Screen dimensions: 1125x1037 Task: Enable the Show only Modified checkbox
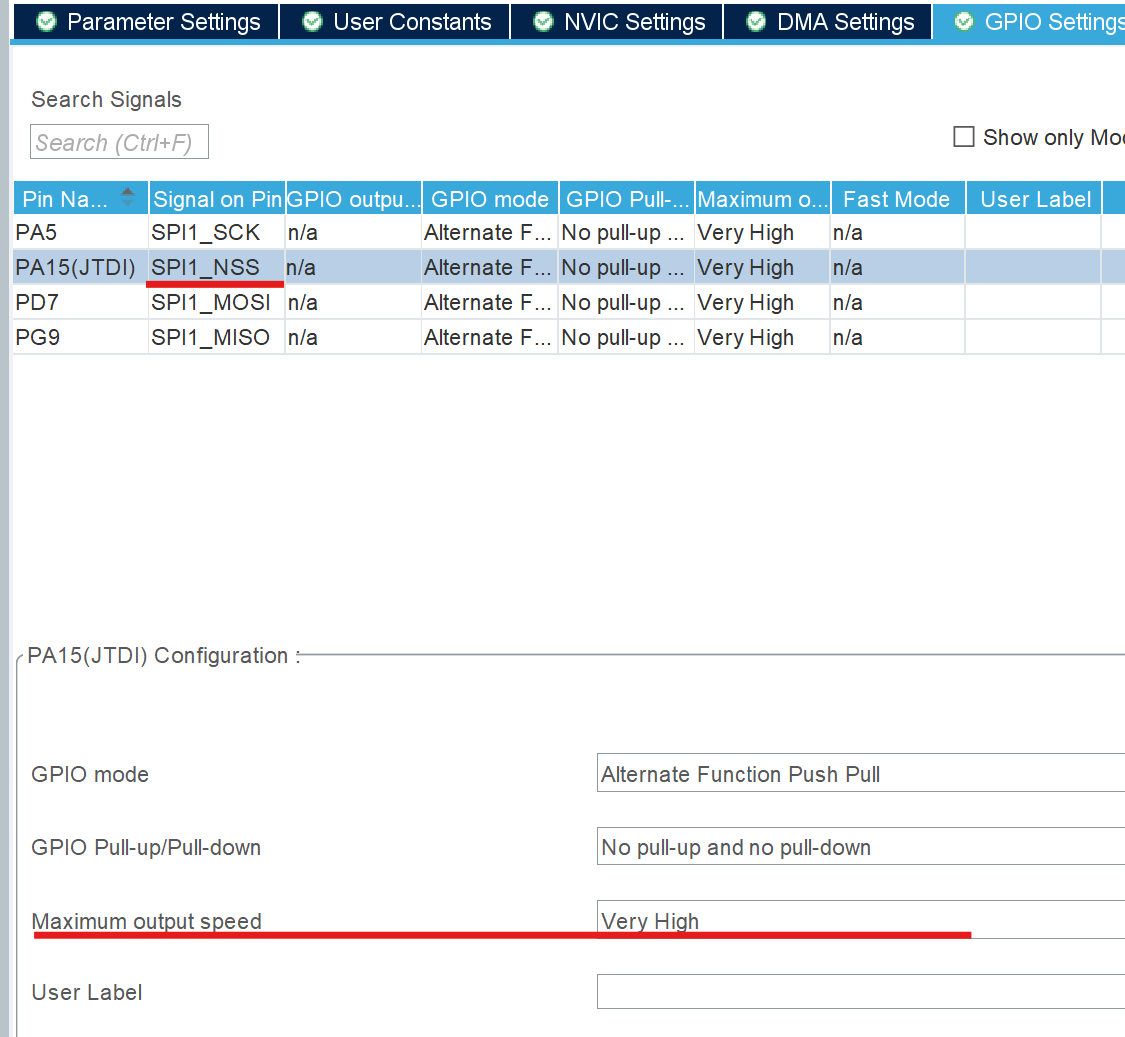(x=964, y=136)
